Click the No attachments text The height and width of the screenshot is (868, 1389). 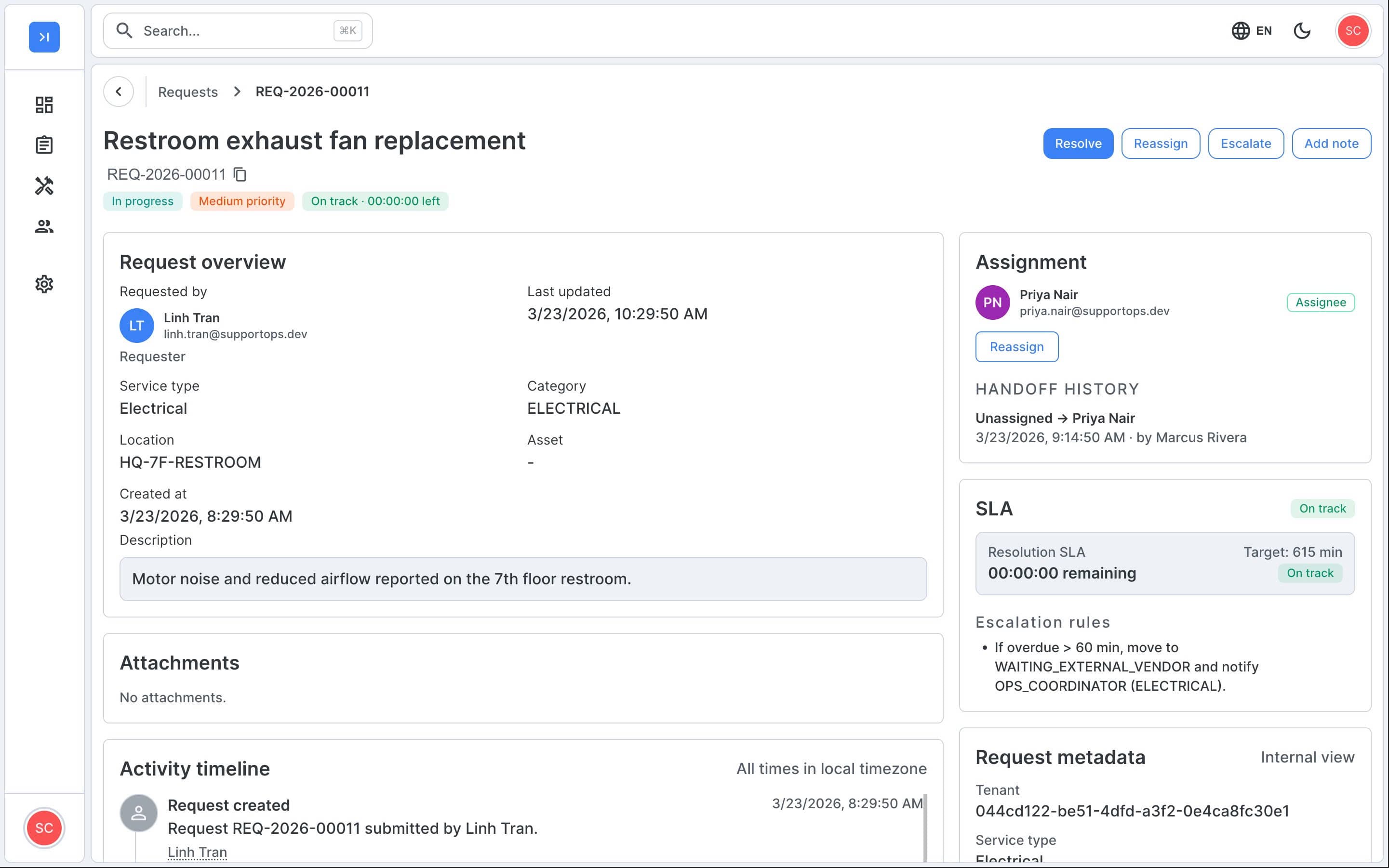pyautogui.click(x=173, y=697)
